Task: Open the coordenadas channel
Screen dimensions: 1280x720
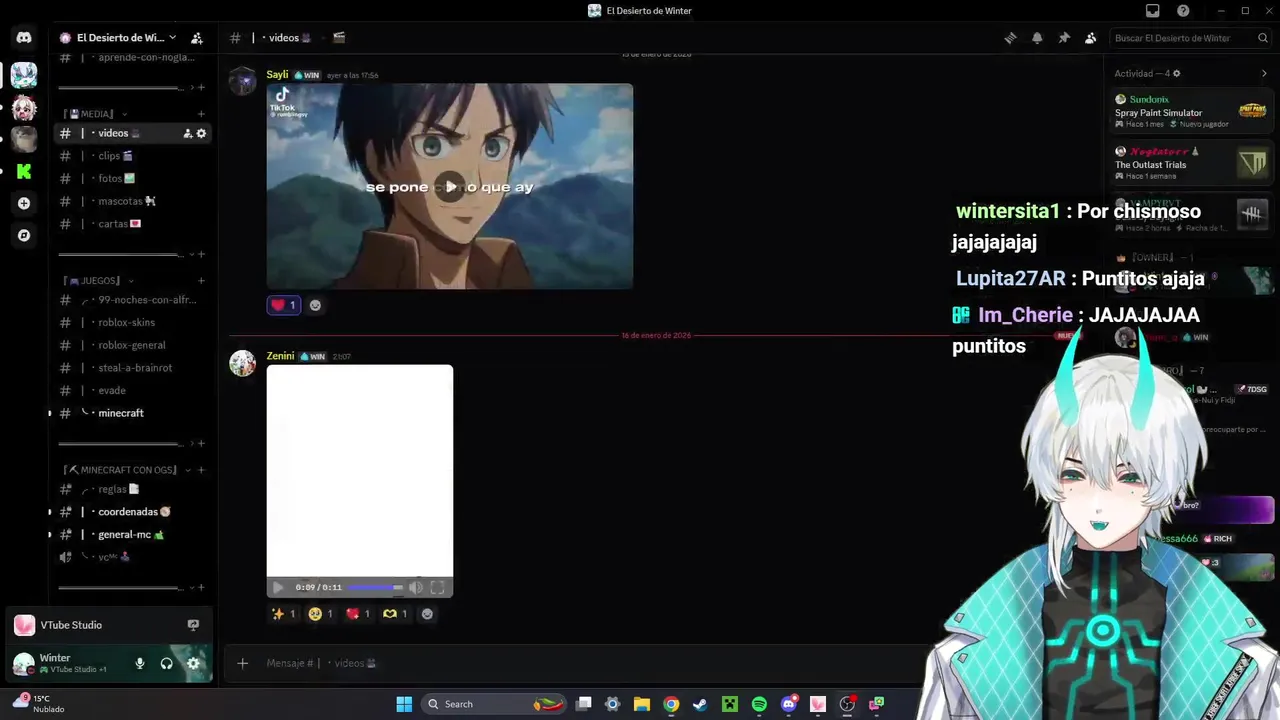Action: click(131, 512)
